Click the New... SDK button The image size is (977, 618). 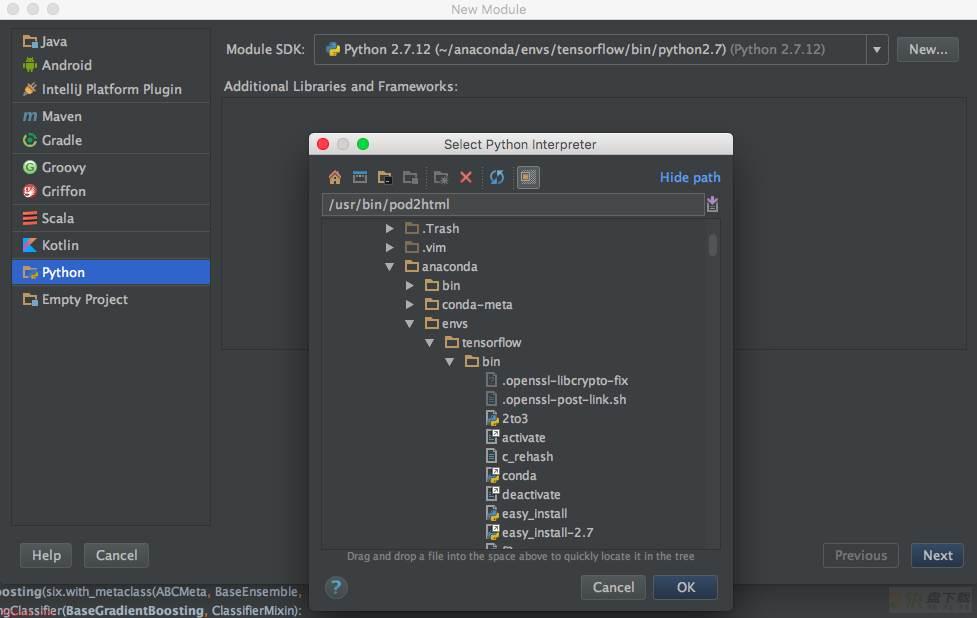click(x=928, y=49)
